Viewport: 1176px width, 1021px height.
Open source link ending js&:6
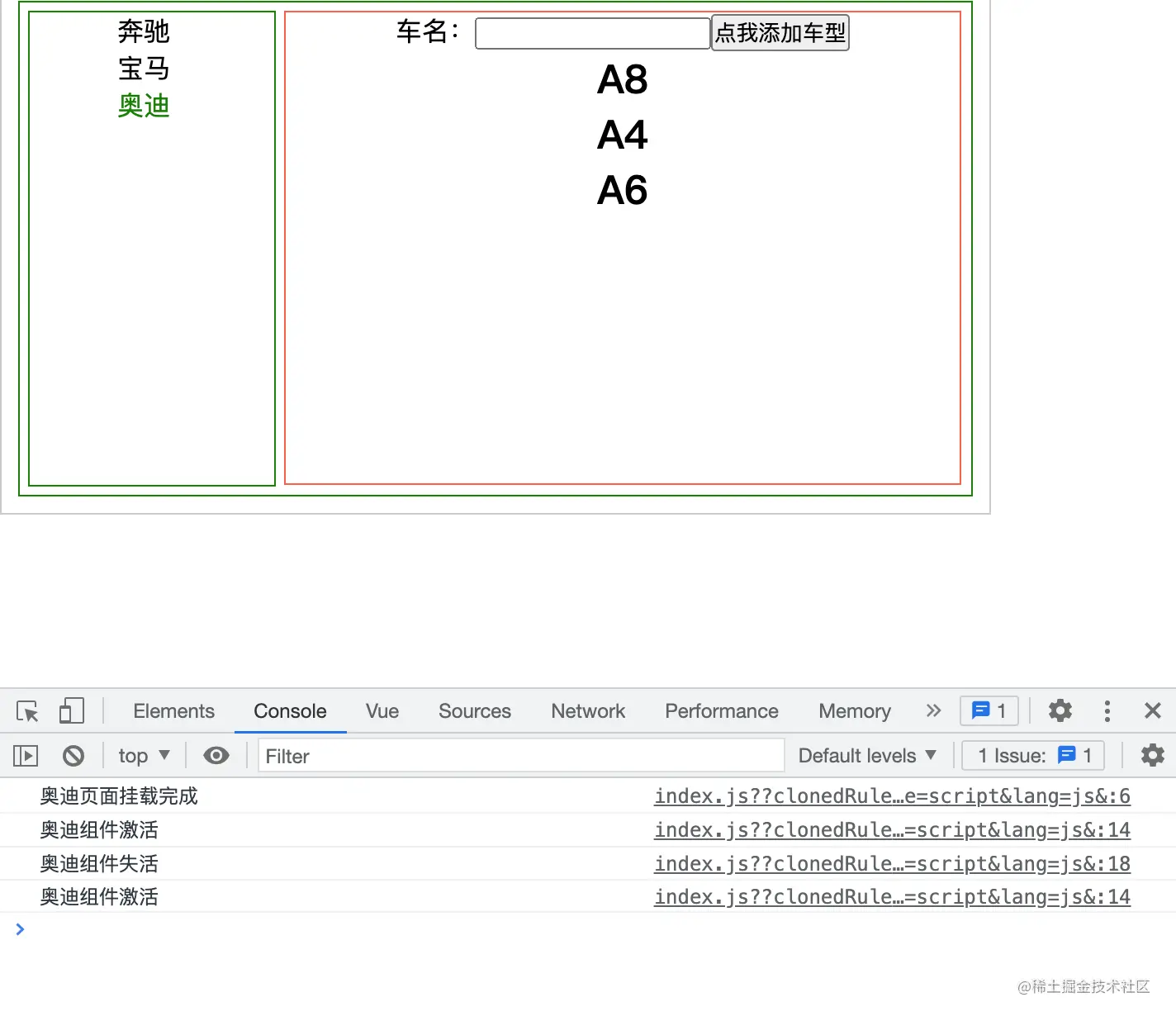(x=892, y=796)
